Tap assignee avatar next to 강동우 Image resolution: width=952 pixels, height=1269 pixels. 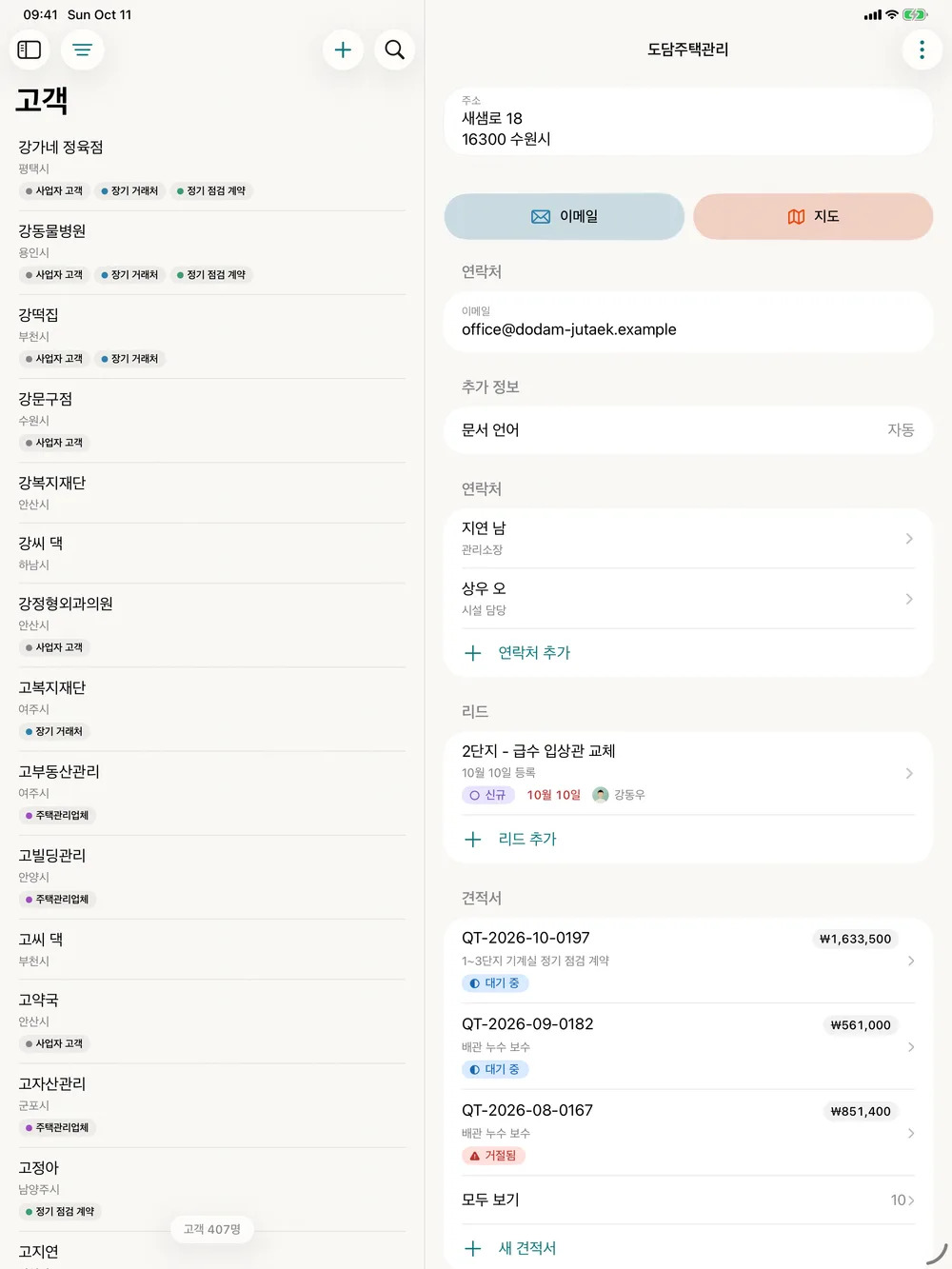click(600, 795)
